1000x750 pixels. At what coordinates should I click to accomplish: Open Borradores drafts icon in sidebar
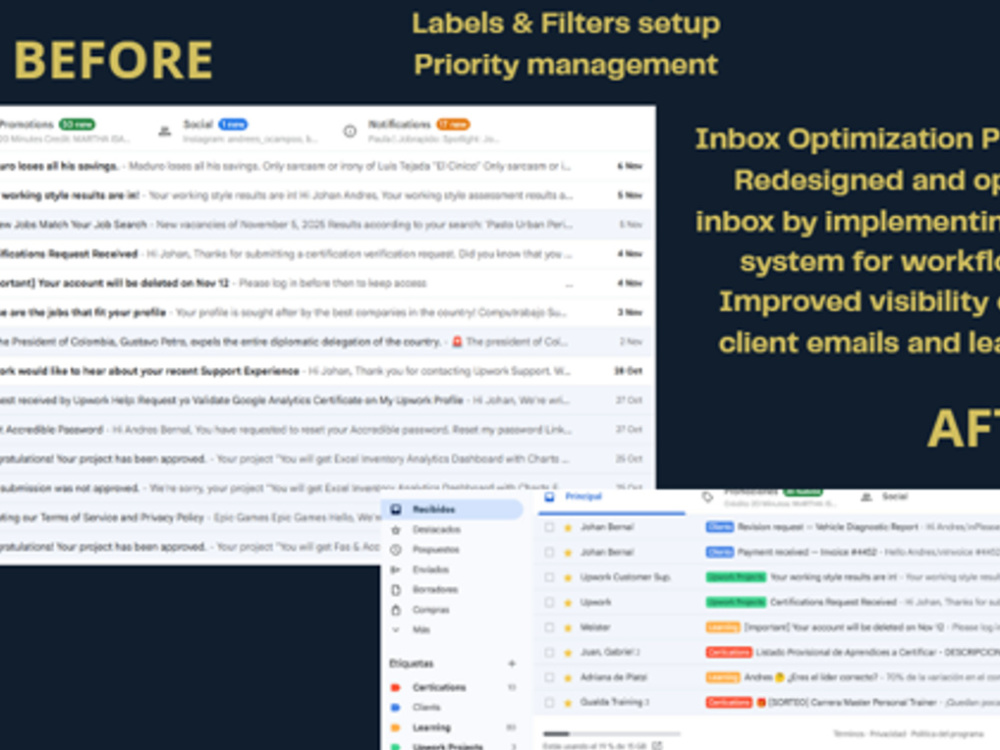point(396,589)
